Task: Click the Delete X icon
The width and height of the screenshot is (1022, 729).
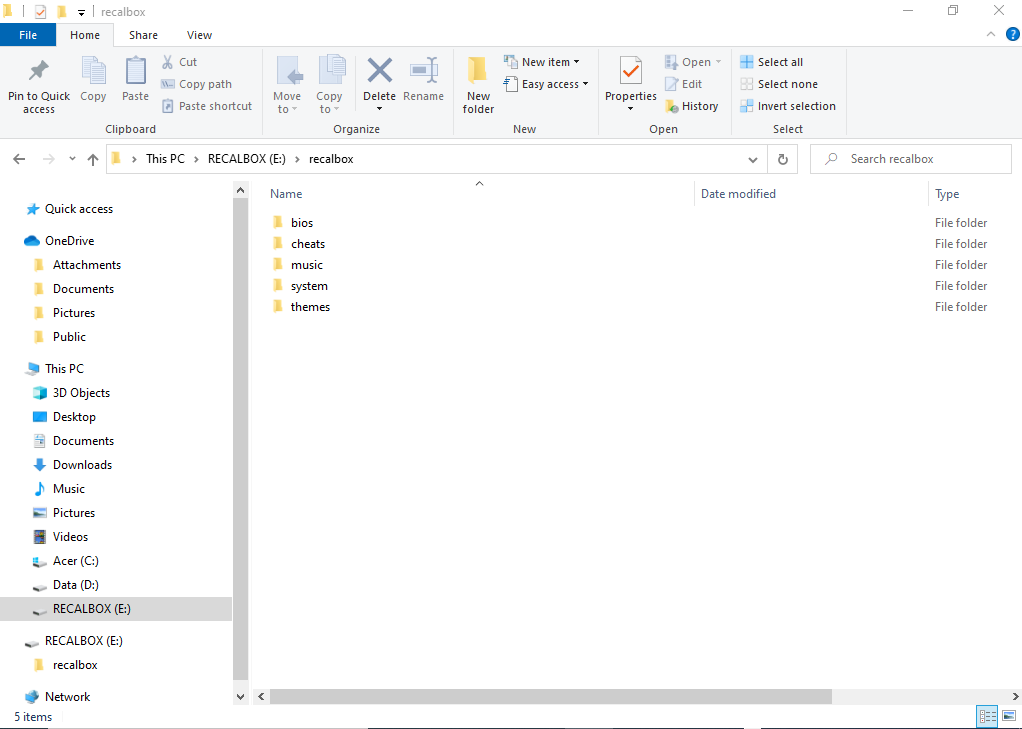Action: [x=379, y=70]
